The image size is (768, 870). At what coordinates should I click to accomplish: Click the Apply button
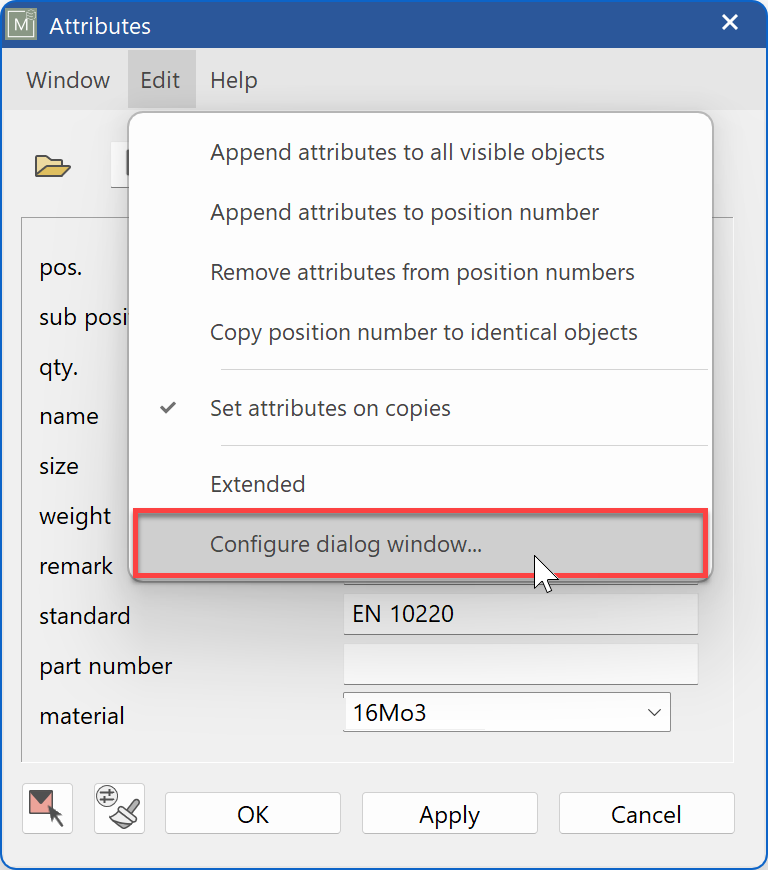tap(450, 814)
